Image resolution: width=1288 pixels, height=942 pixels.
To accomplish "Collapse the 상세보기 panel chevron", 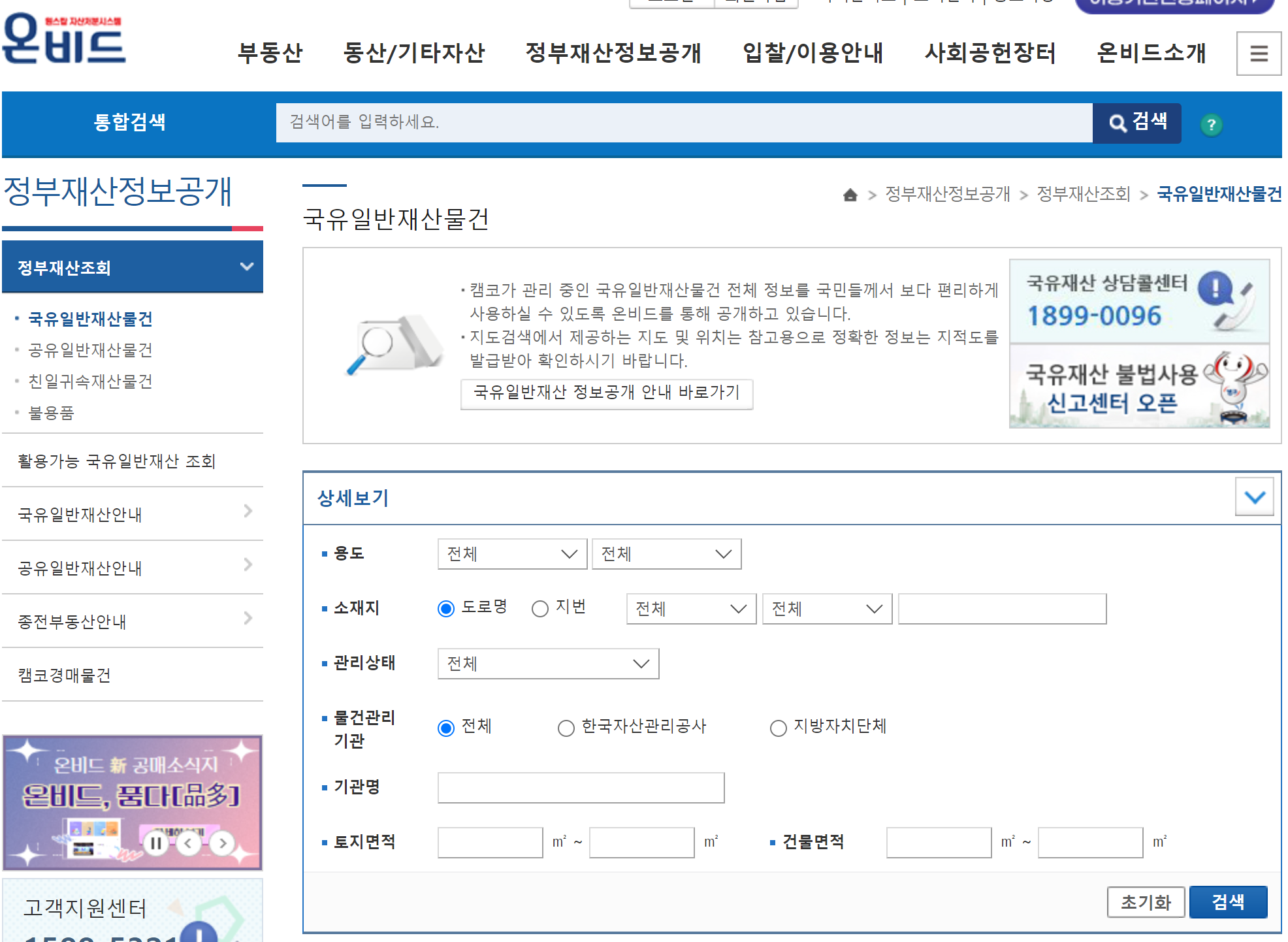I will (x=1254, y=497).
